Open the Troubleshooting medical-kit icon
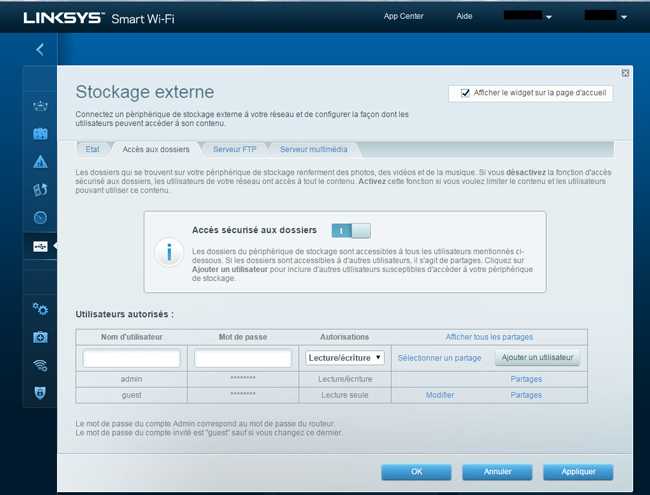The height and width of the screenshot is (495, 650). point(40,337)
